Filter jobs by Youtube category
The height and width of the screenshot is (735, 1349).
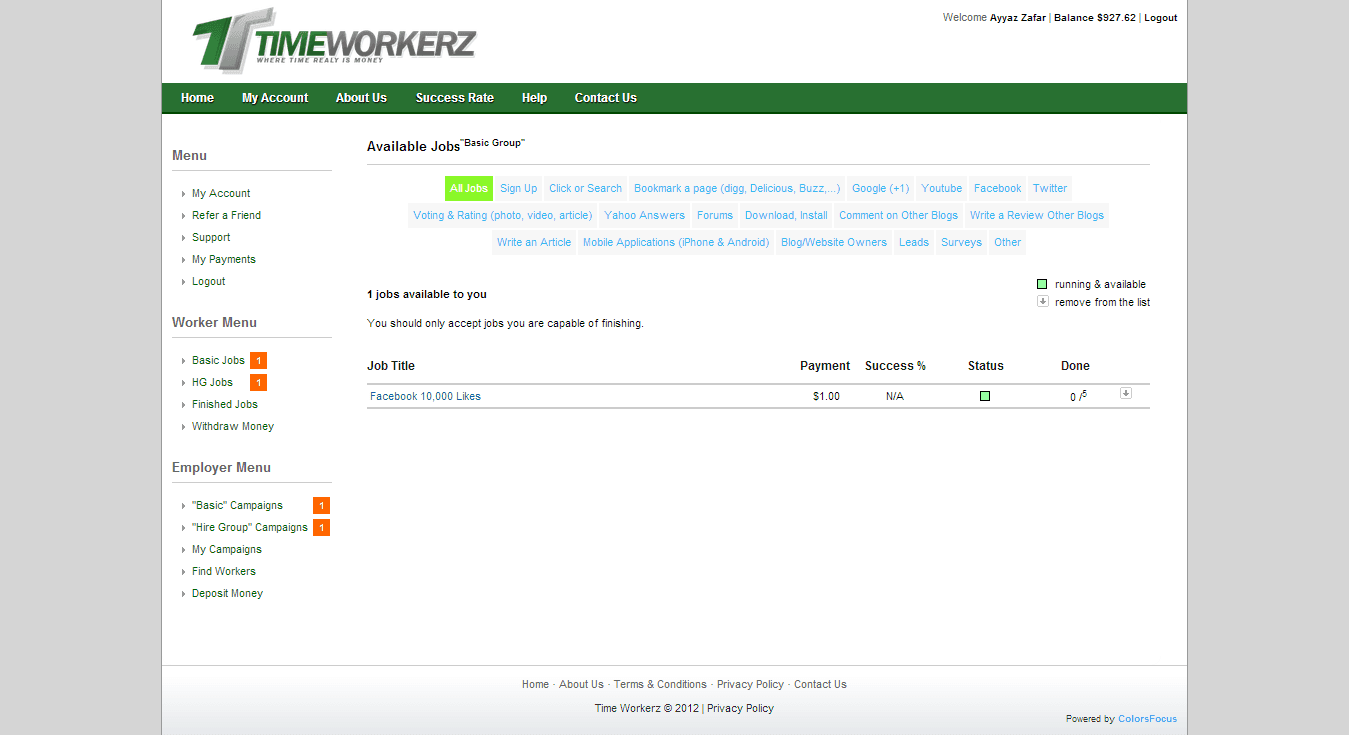(942, 188)
